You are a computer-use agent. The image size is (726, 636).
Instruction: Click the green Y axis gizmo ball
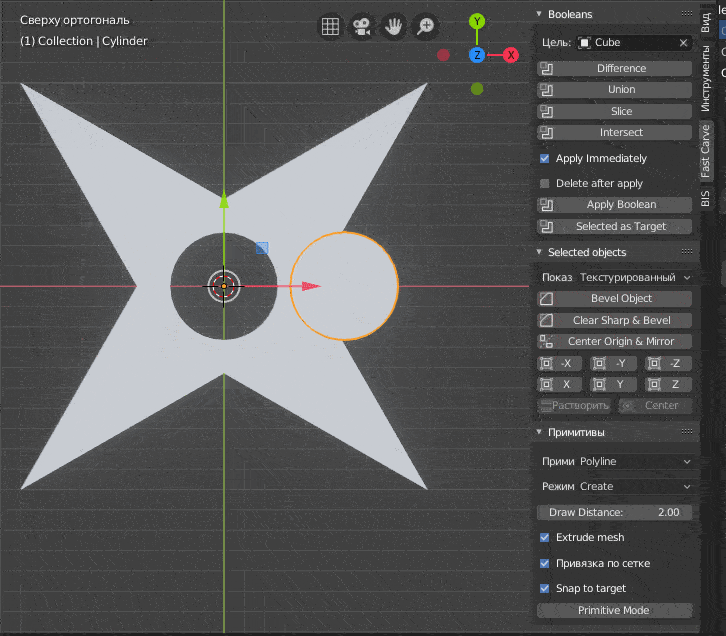point(476,21)
